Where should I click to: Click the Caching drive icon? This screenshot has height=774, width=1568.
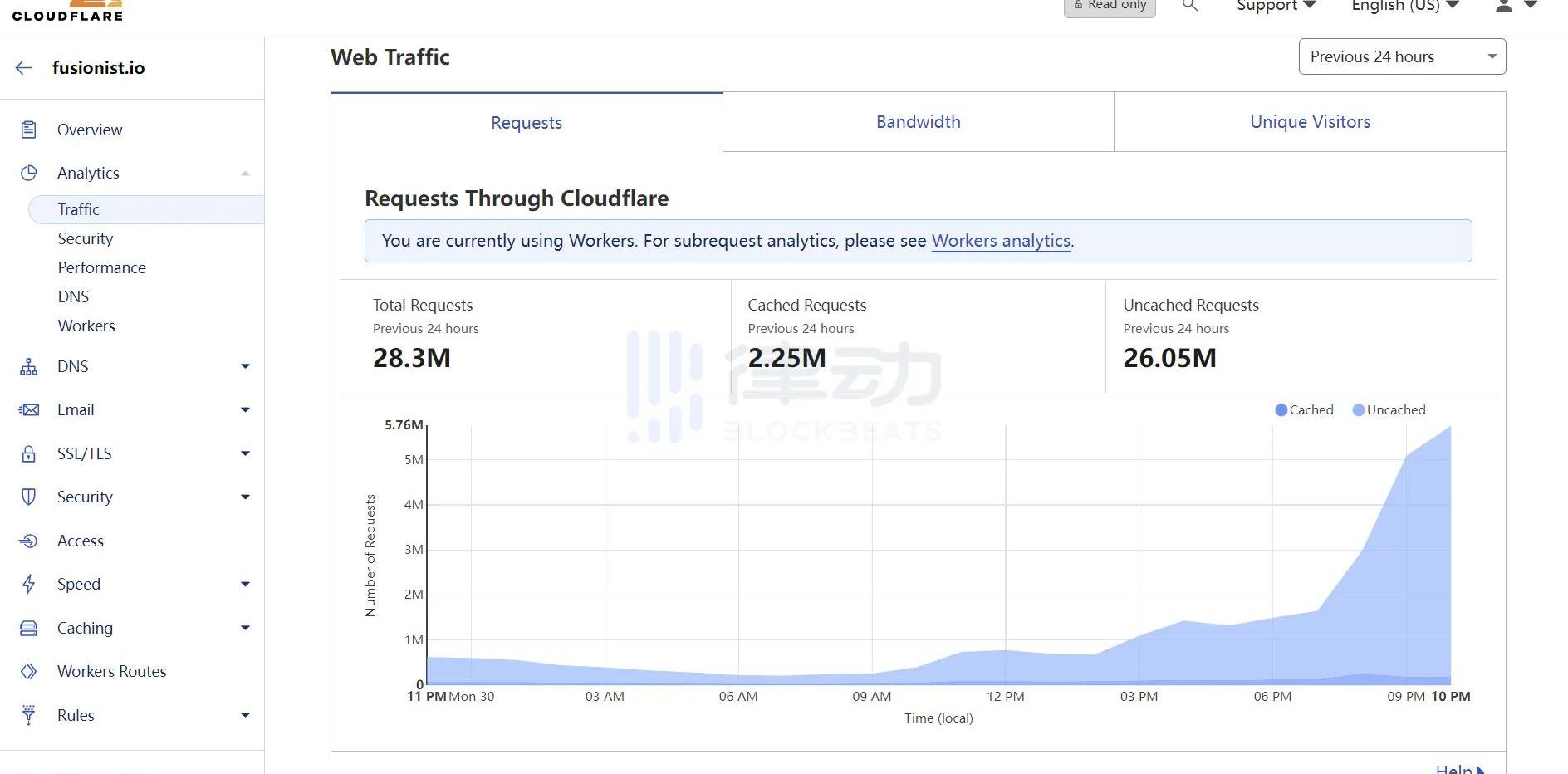click(29, 628)
